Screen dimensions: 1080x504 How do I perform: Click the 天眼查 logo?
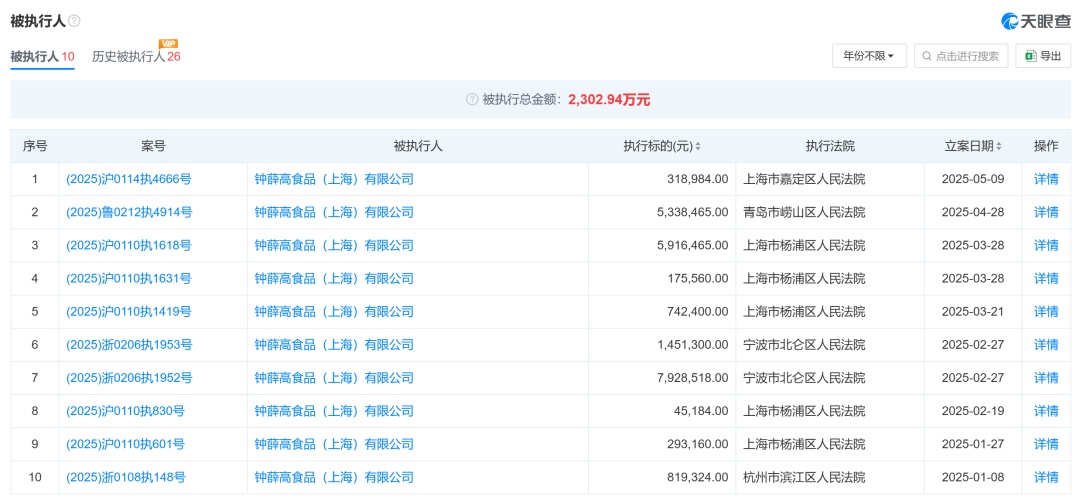pyautogui.click(x=1036, y=21)
